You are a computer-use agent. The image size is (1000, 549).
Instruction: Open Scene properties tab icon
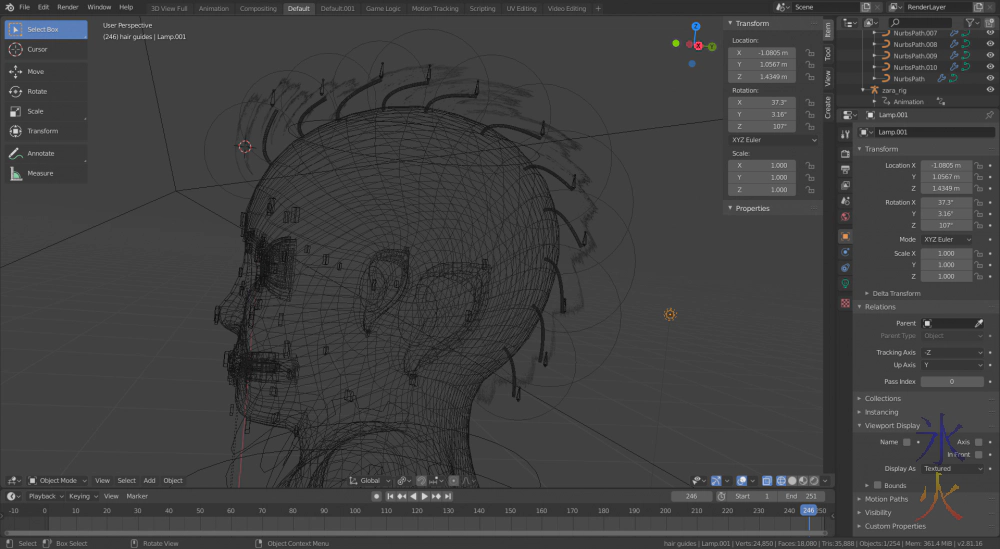(845, 201)
